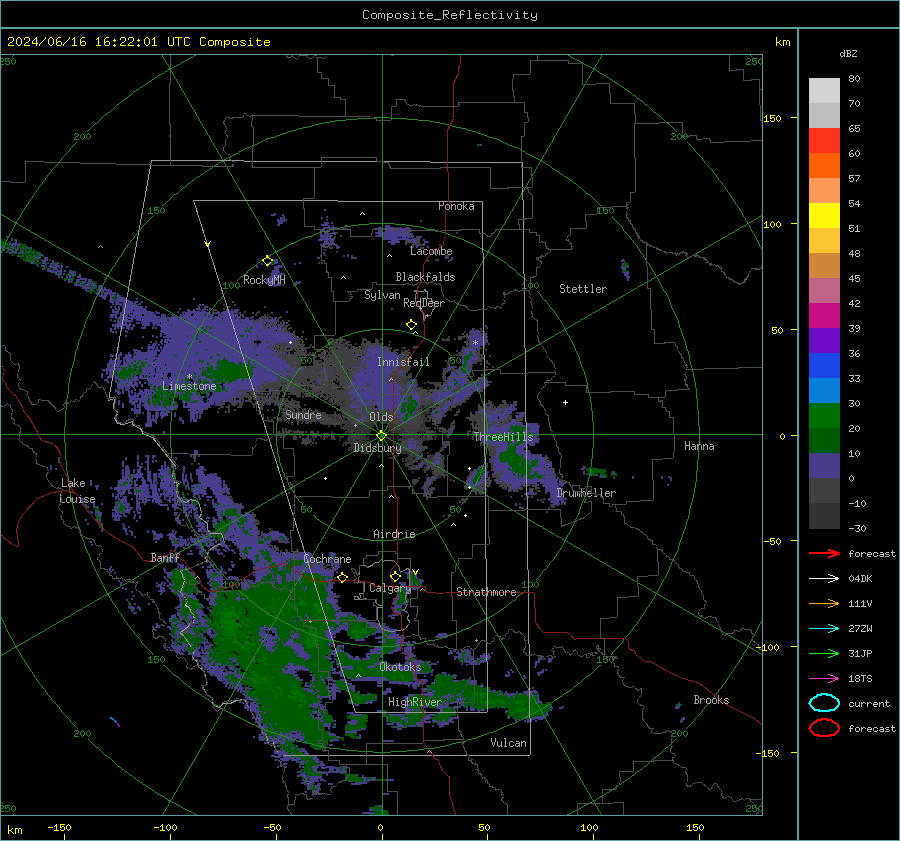Click the cyan 27ZW arrow legend icon
Viewport: 900px width, 841px height.
[x=824, y=629]
